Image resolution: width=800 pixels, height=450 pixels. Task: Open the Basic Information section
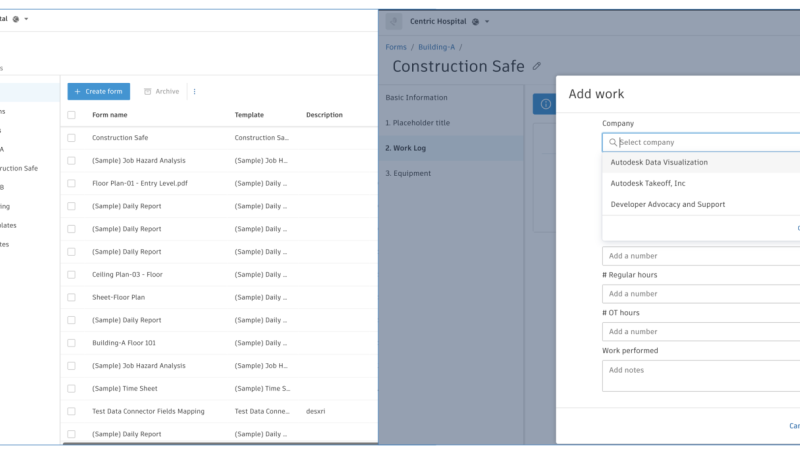pyautogui.click(x=416, y=97)
